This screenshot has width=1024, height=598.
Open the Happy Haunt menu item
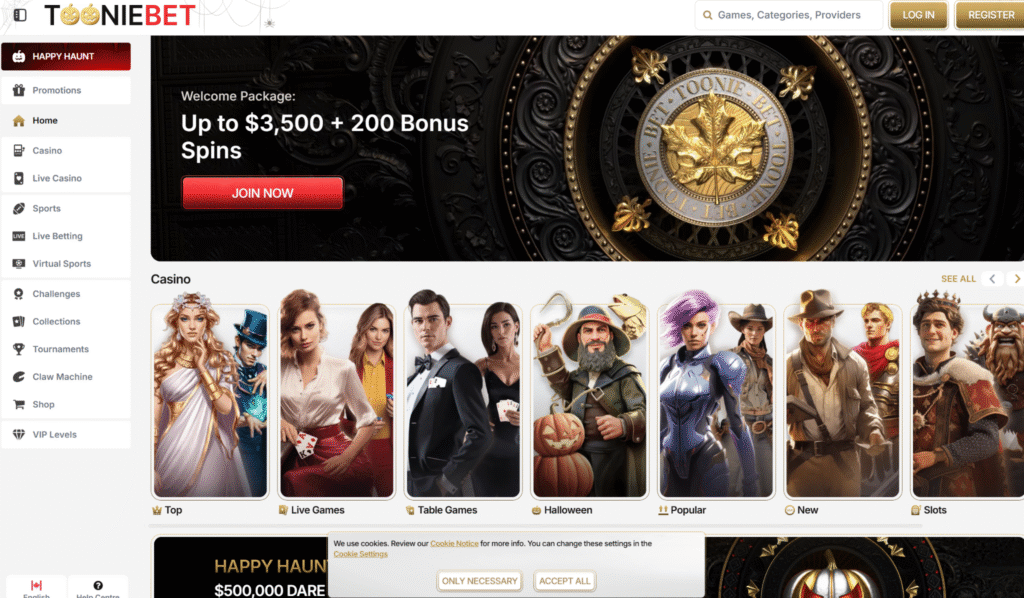point(66,56)
